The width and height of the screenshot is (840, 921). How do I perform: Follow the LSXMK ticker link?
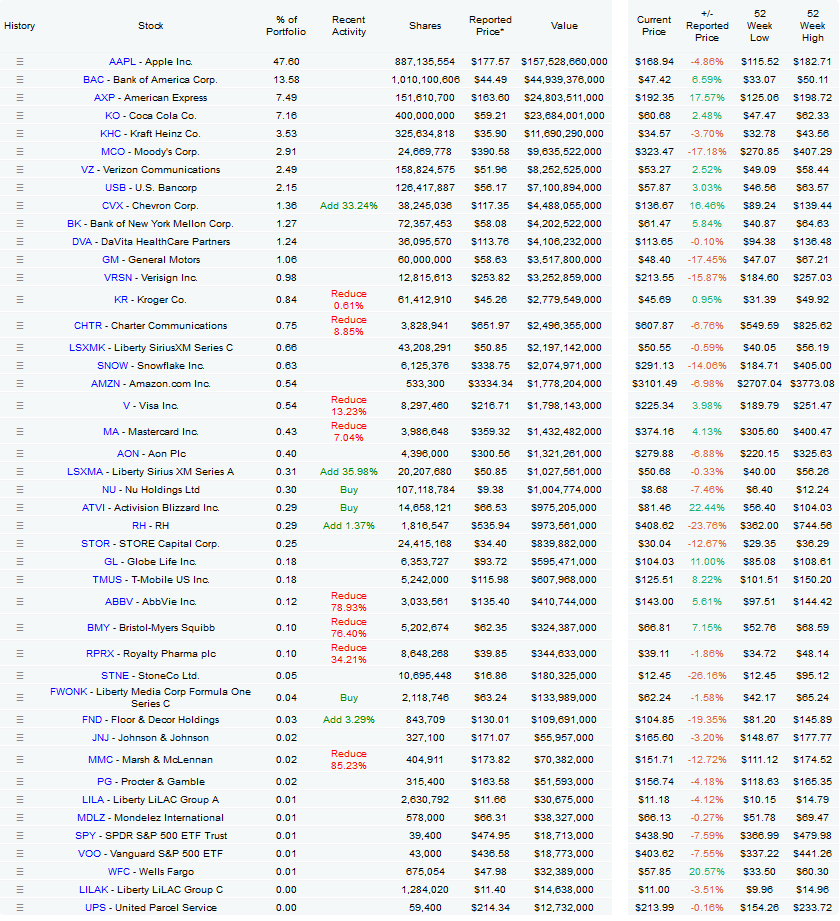(x=87, y=348)
